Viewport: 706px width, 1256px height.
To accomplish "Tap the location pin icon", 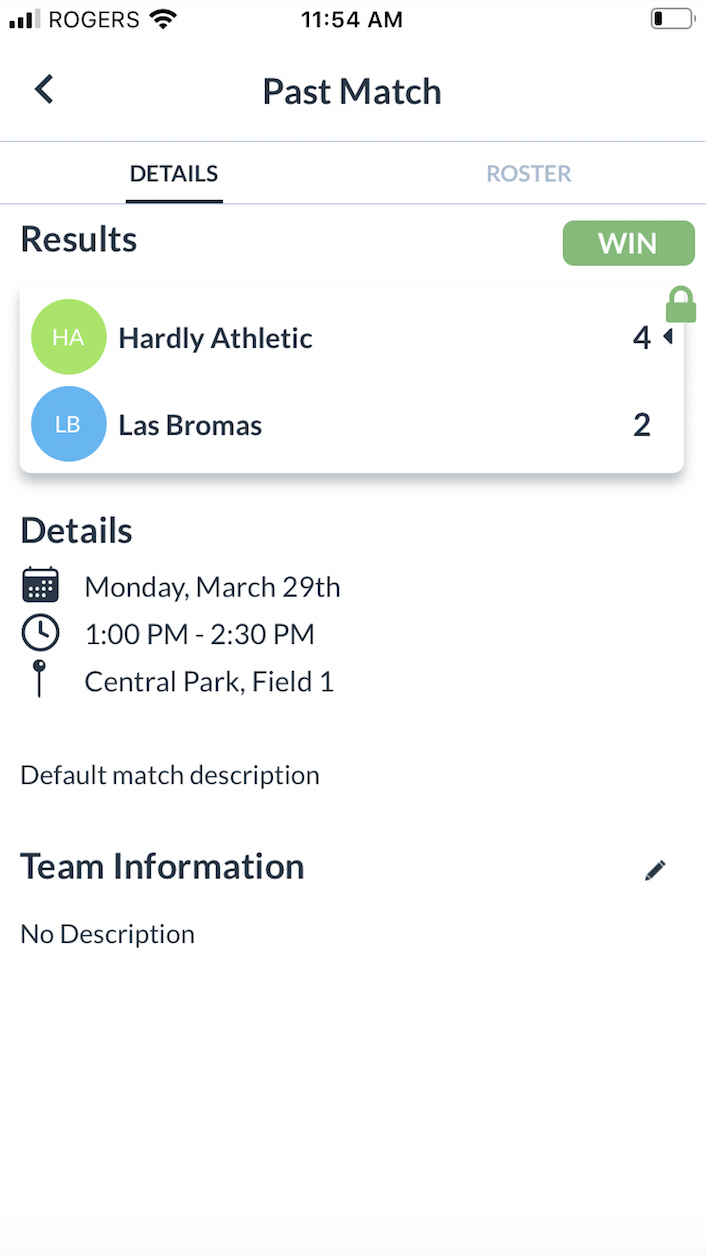I will tap(40, 678).
